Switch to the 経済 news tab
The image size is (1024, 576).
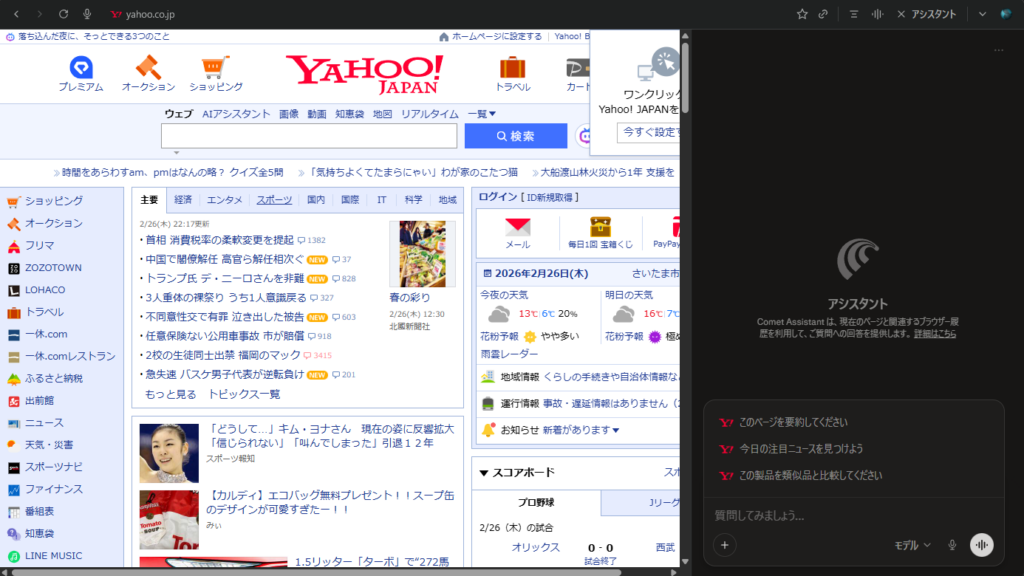(183, 200)
